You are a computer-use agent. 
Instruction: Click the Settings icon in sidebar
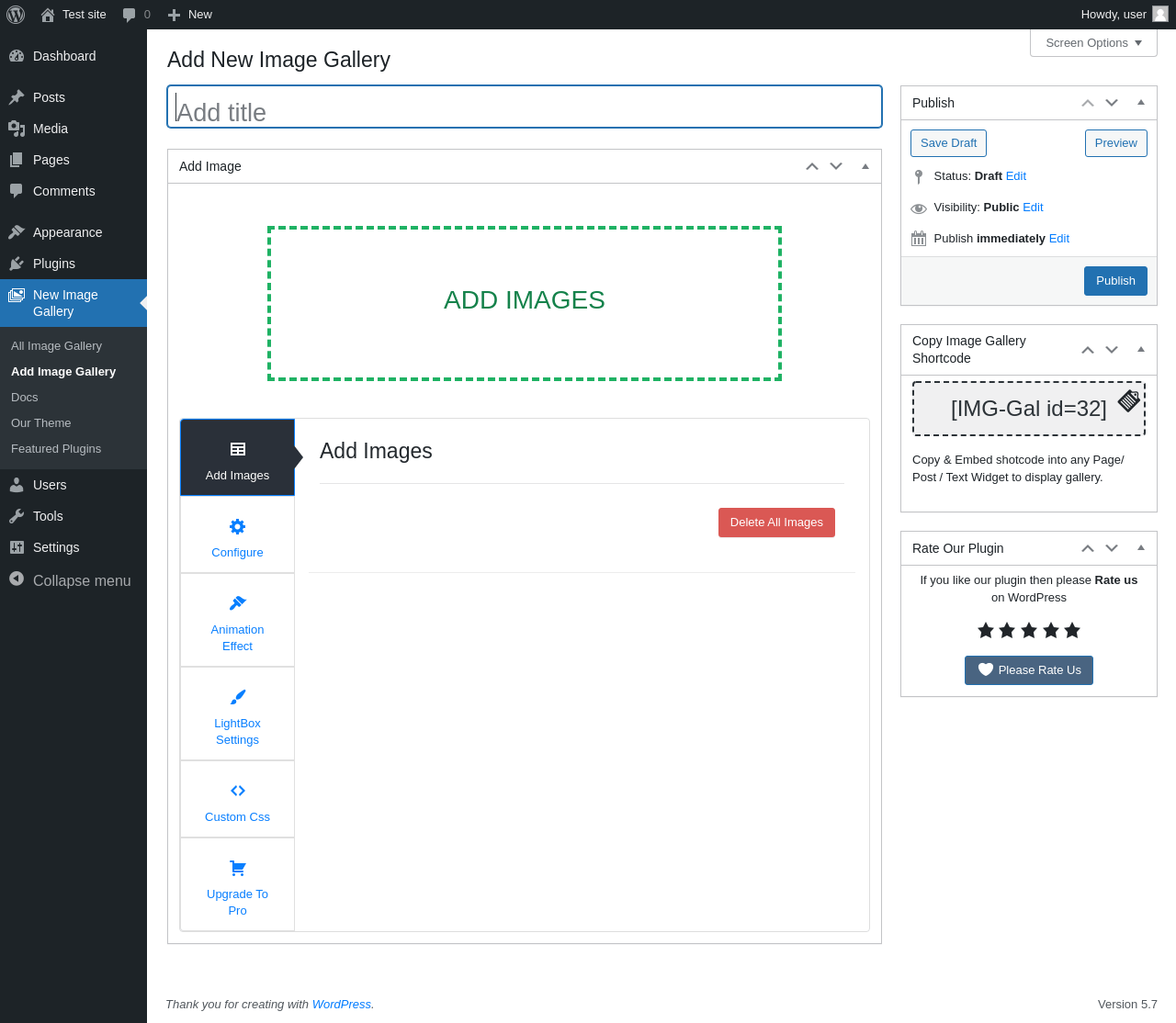(17, 547)
